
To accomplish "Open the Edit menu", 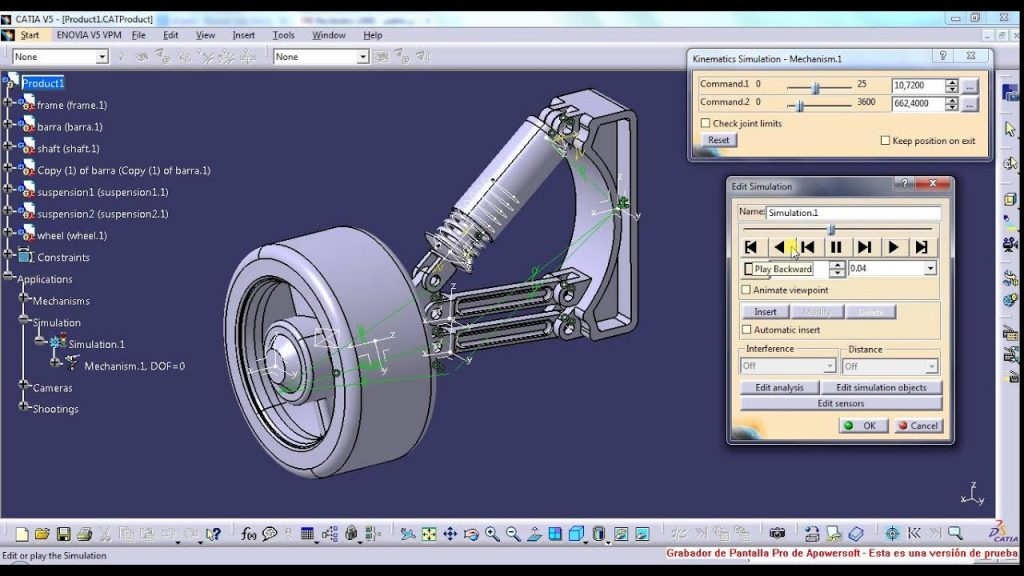I will (x=170, y=35).
